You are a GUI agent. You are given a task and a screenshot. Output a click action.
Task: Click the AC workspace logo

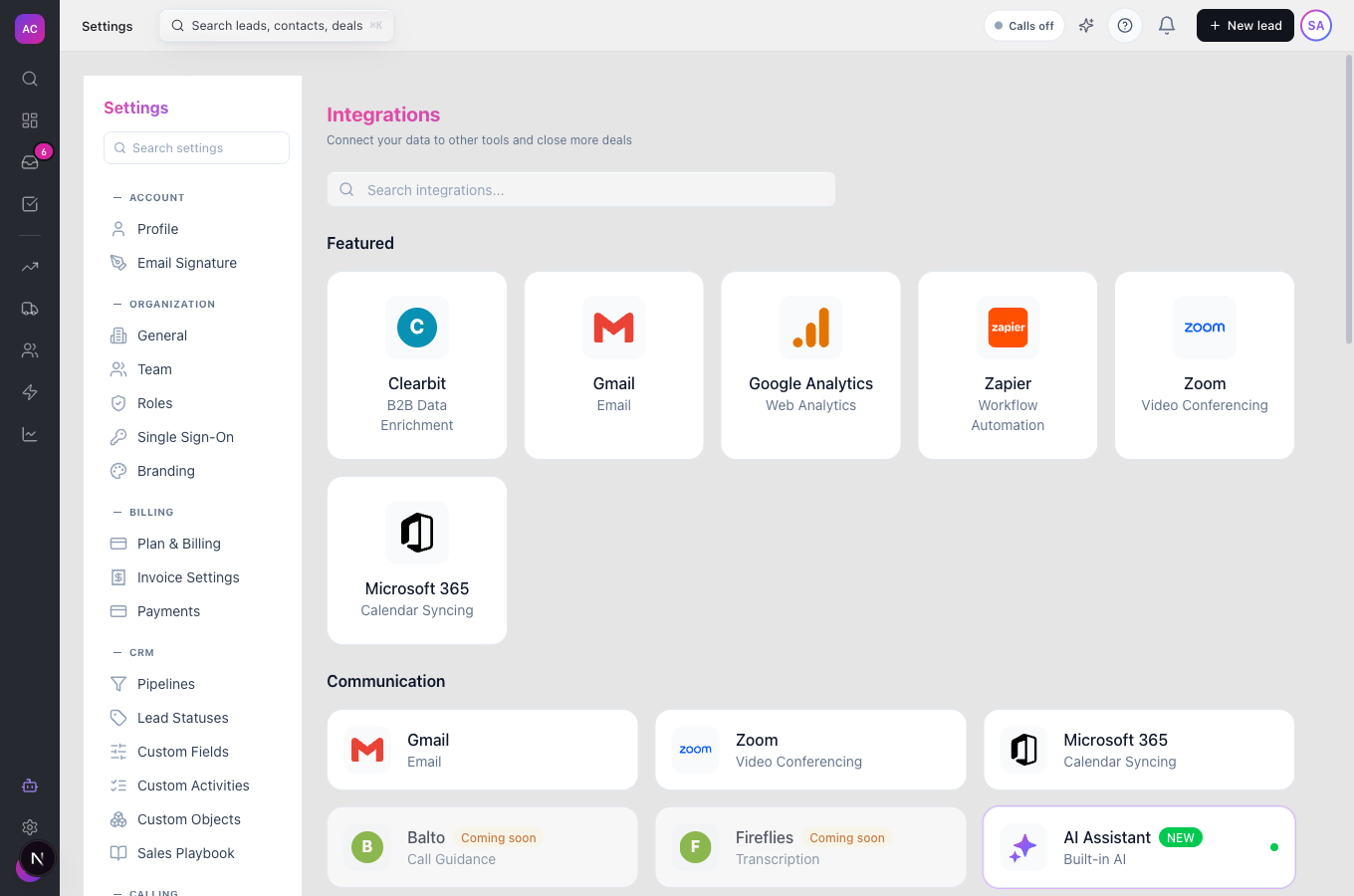(30, 29)
